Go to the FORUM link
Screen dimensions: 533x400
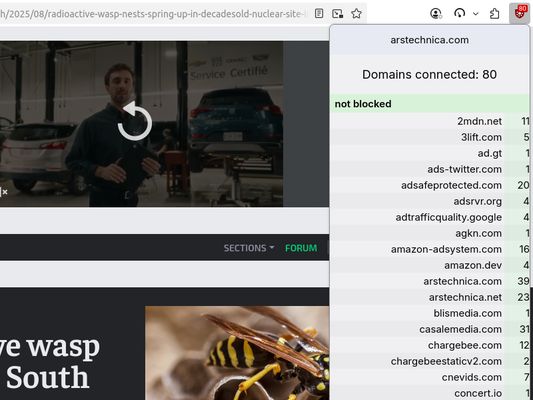point(301,248)
